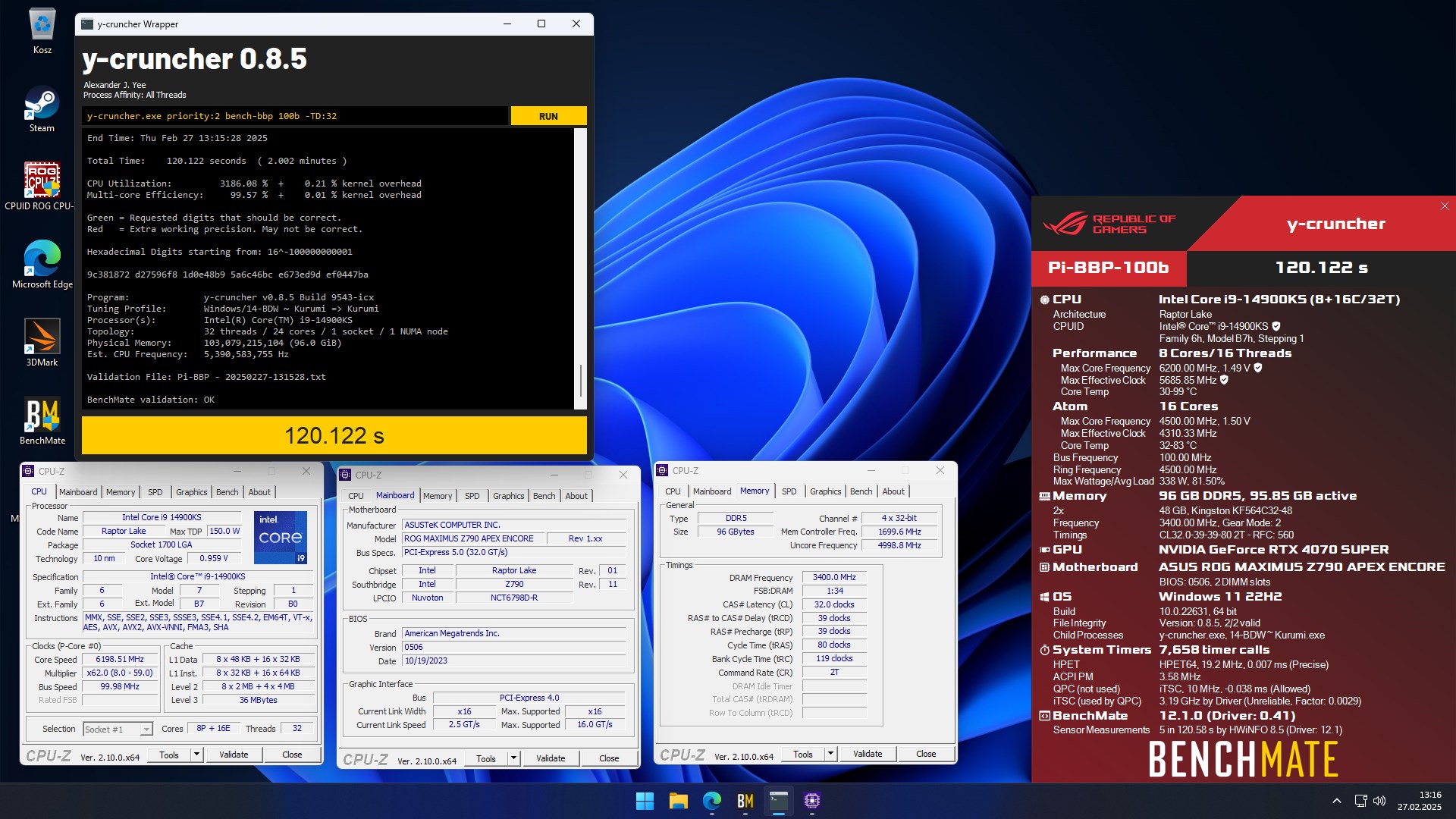Click the BENCHMATE logo at panel bottom
The image size is (1456, 819).
pos(1244,760)
